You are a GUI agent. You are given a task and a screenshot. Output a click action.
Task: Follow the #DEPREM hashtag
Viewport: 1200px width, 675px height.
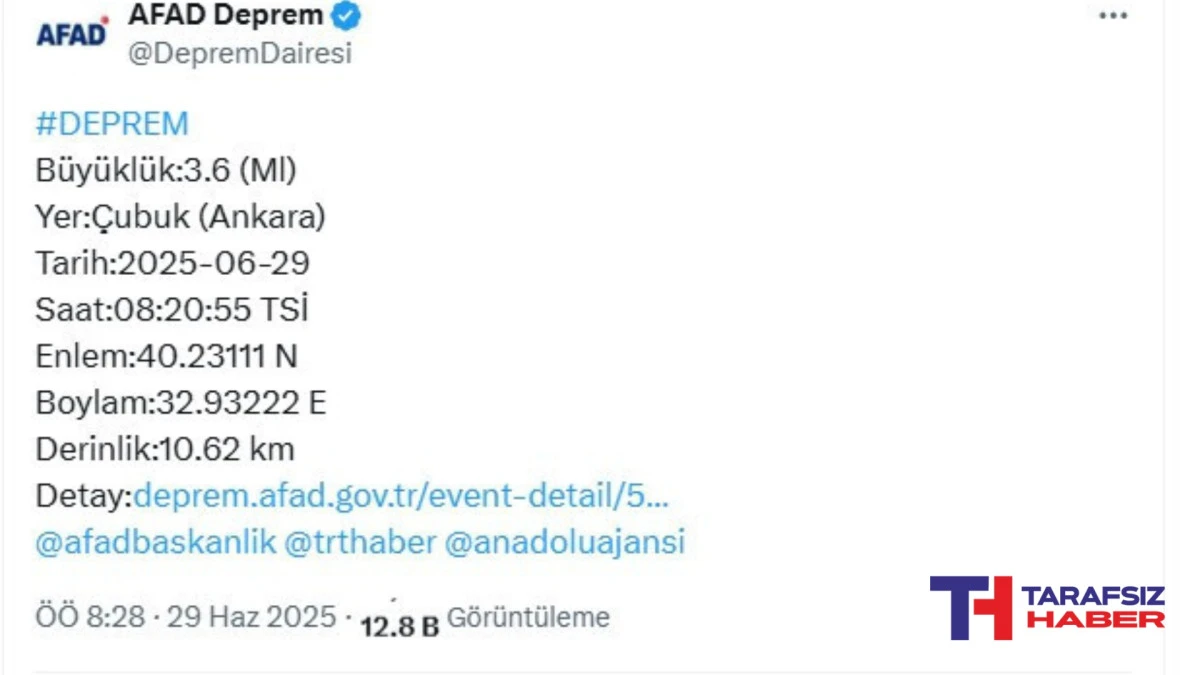click(112, 124)
